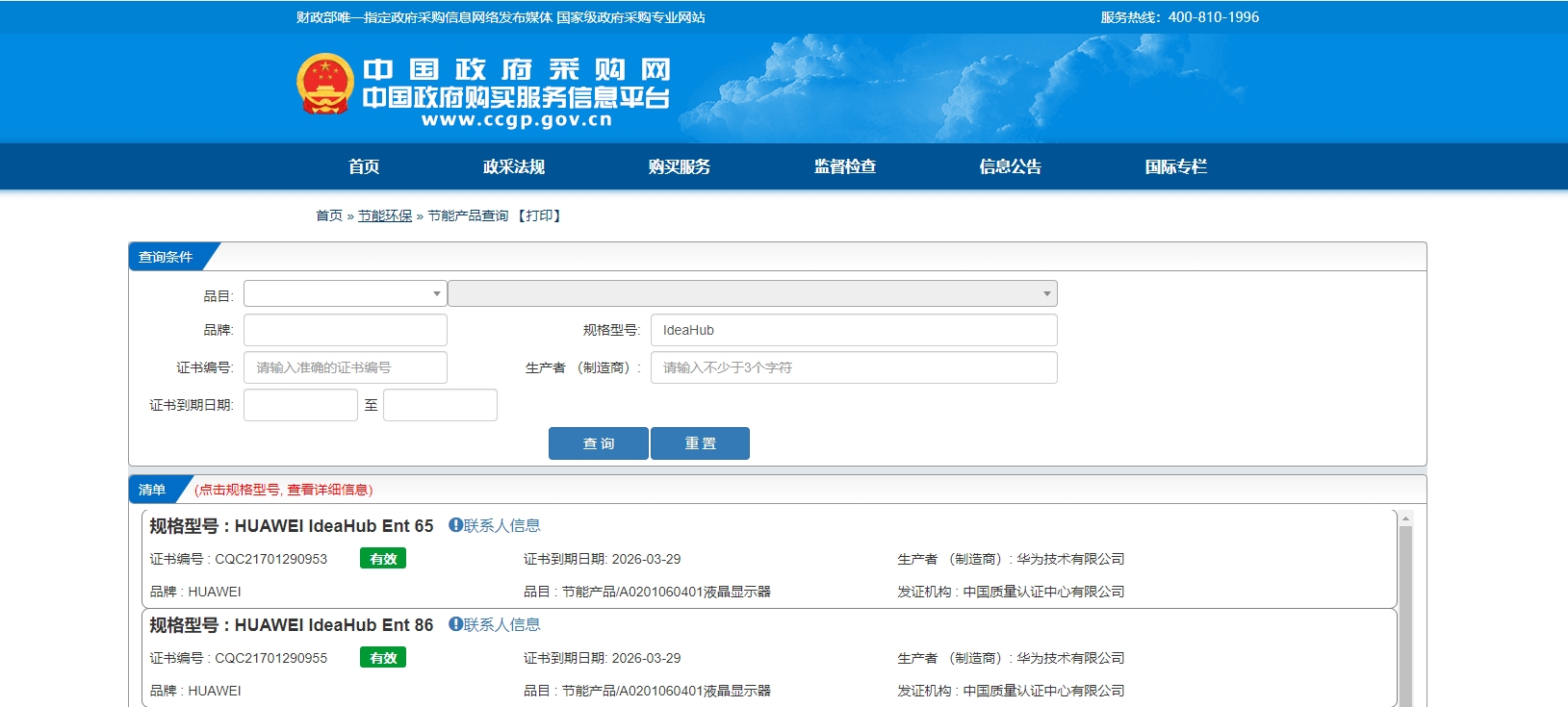Focus the 证书编号 input field
The image size is (1568, 707).
pos(345,367)
